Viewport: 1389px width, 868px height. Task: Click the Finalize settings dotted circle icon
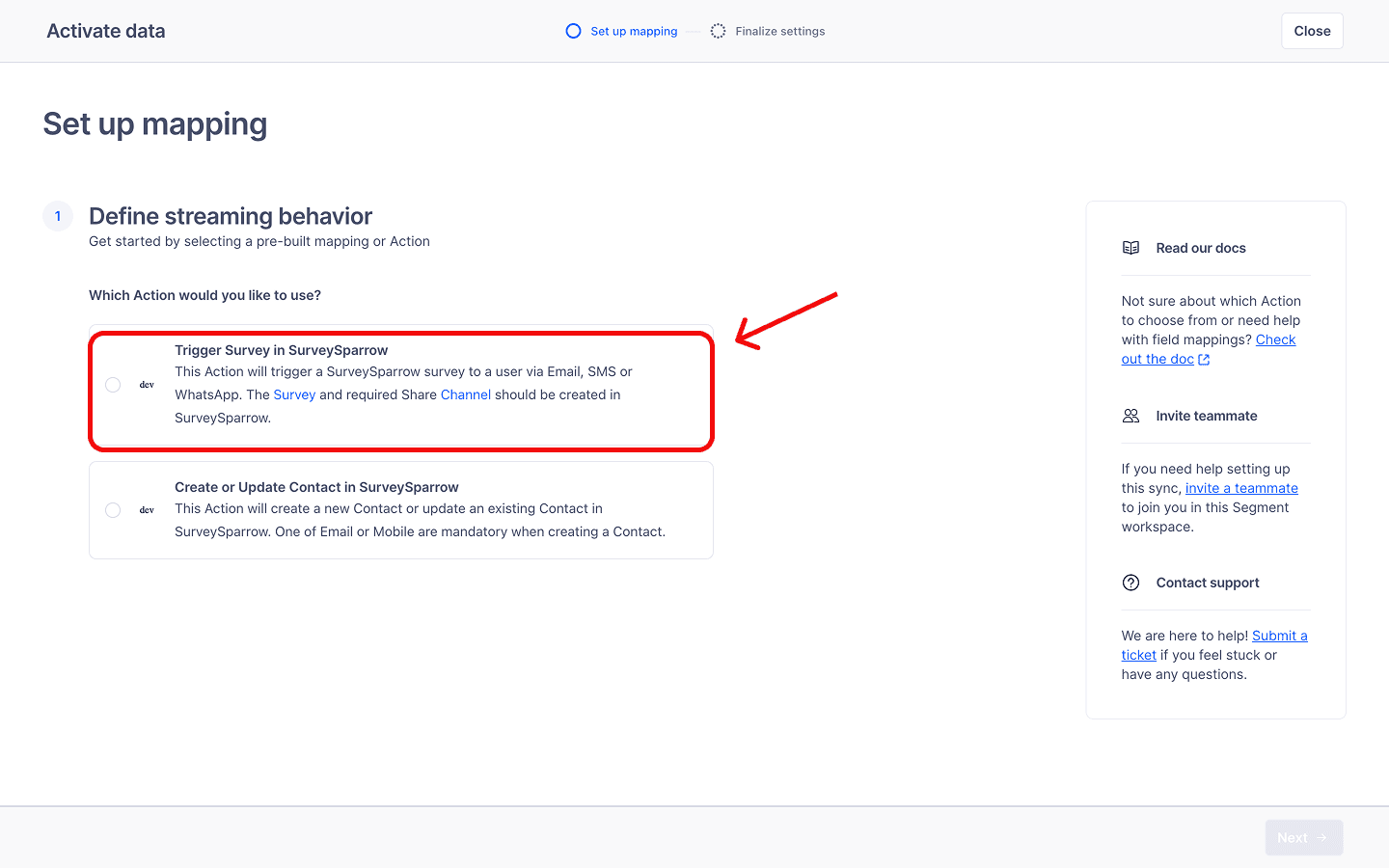tap(718, 31)
